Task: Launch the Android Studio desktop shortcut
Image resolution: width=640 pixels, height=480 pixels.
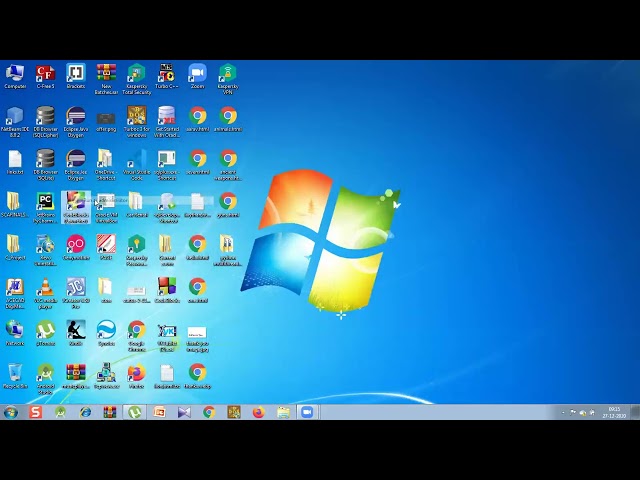Action: [45, 379]
